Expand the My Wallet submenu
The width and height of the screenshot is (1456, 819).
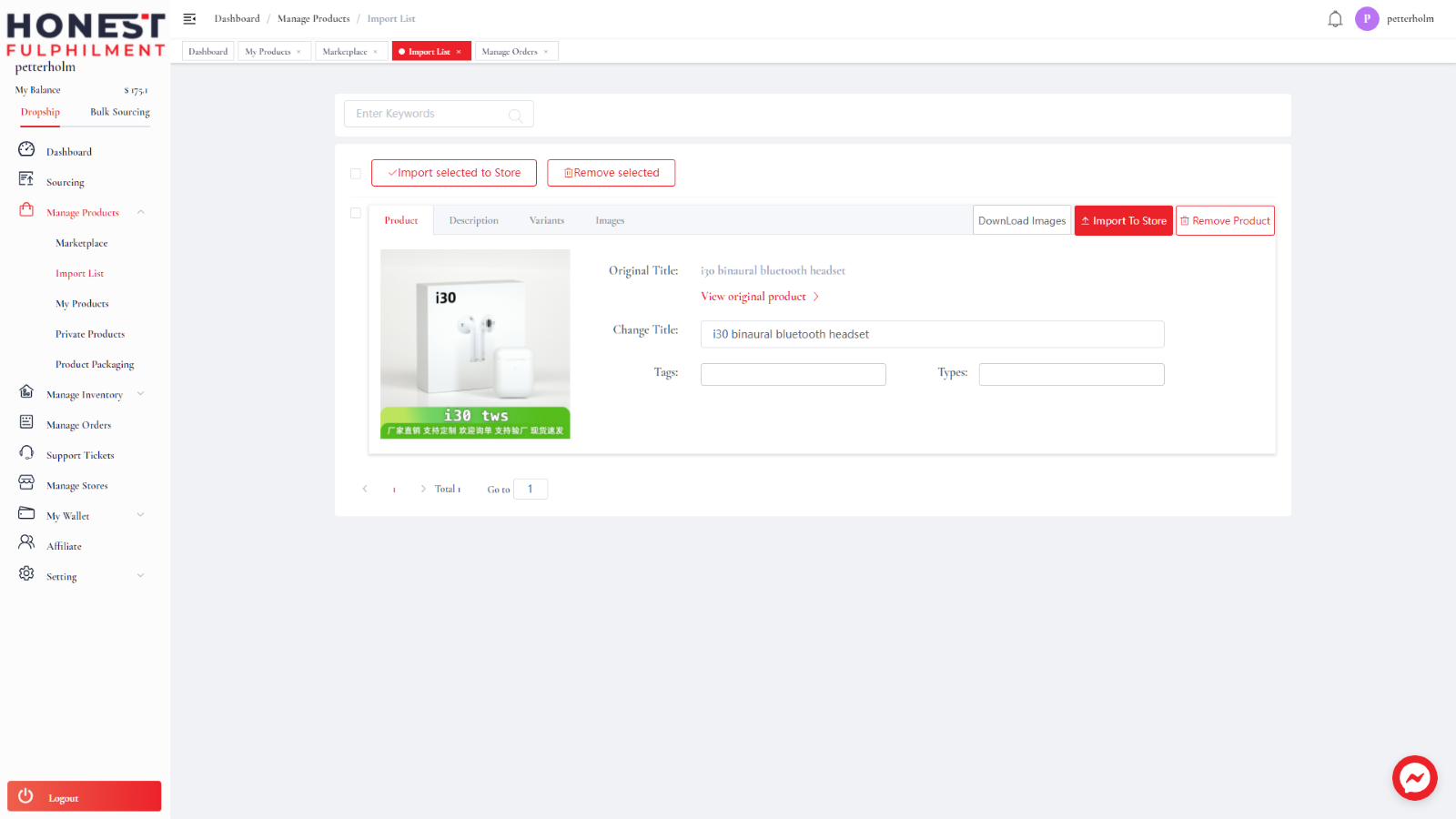(x=141, y=515)
